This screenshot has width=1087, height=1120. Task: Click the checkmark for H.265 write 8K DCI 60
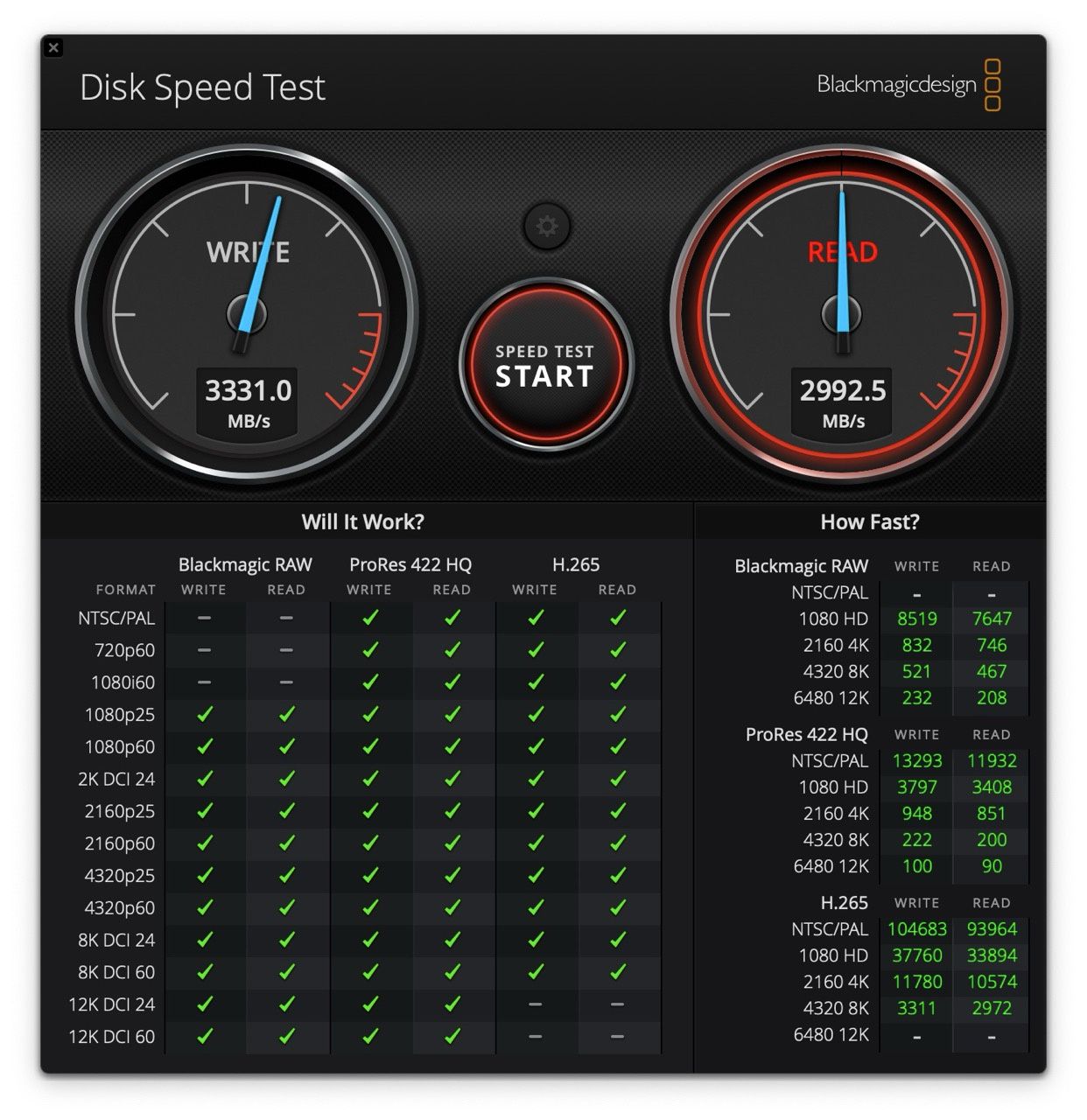pyautogui.click(x=536, y=971)
